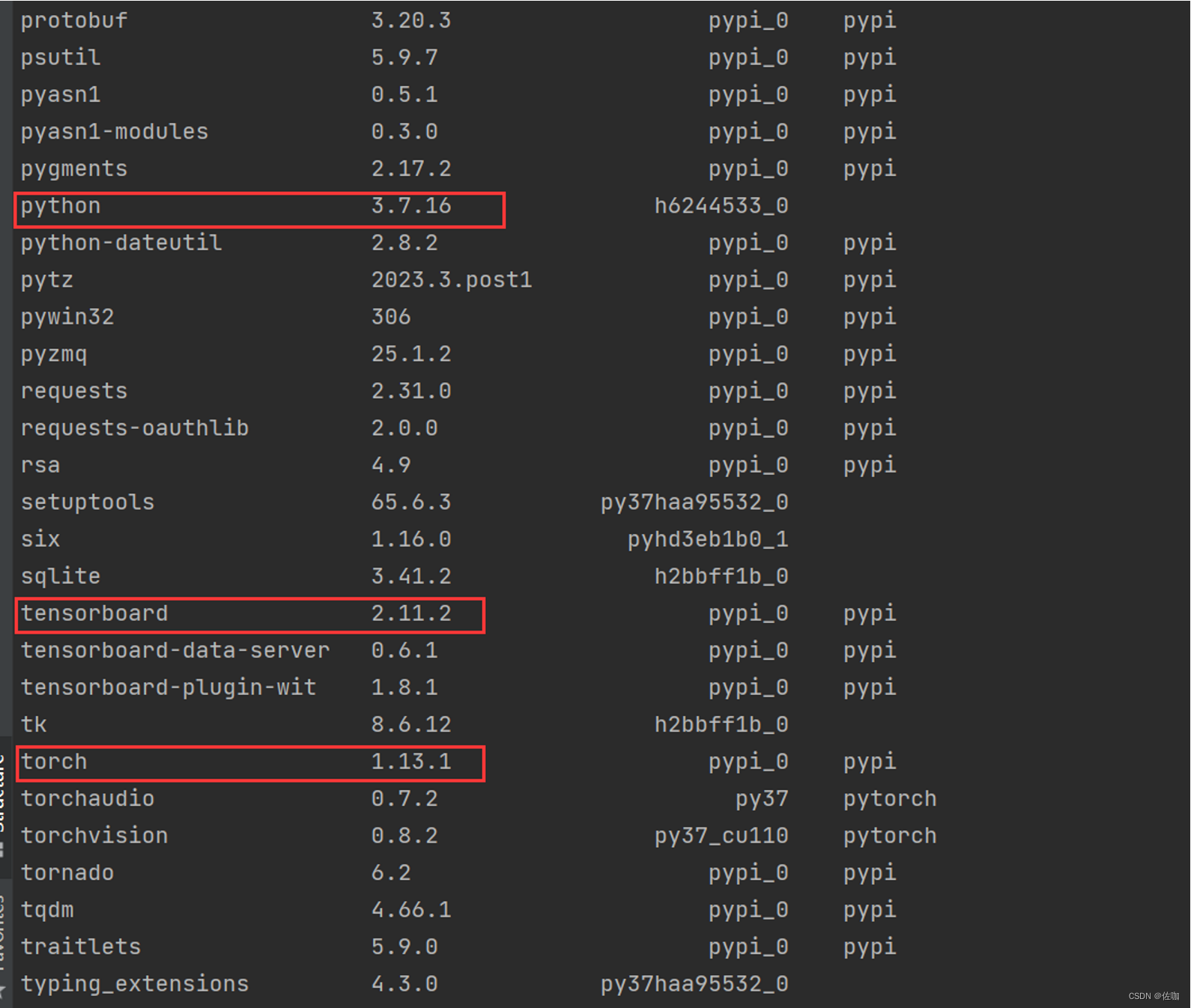This screenshot has width=1191, height=1008.
Task: Click sqlite version 3.41.2
Action: (411, 577)
